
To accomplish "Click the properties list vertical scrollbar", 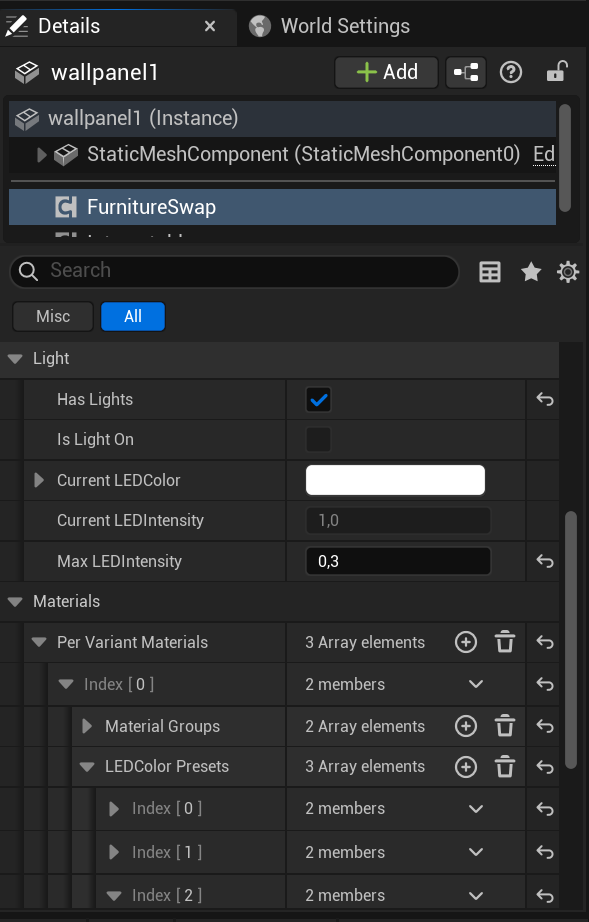I will click(571, 639).
